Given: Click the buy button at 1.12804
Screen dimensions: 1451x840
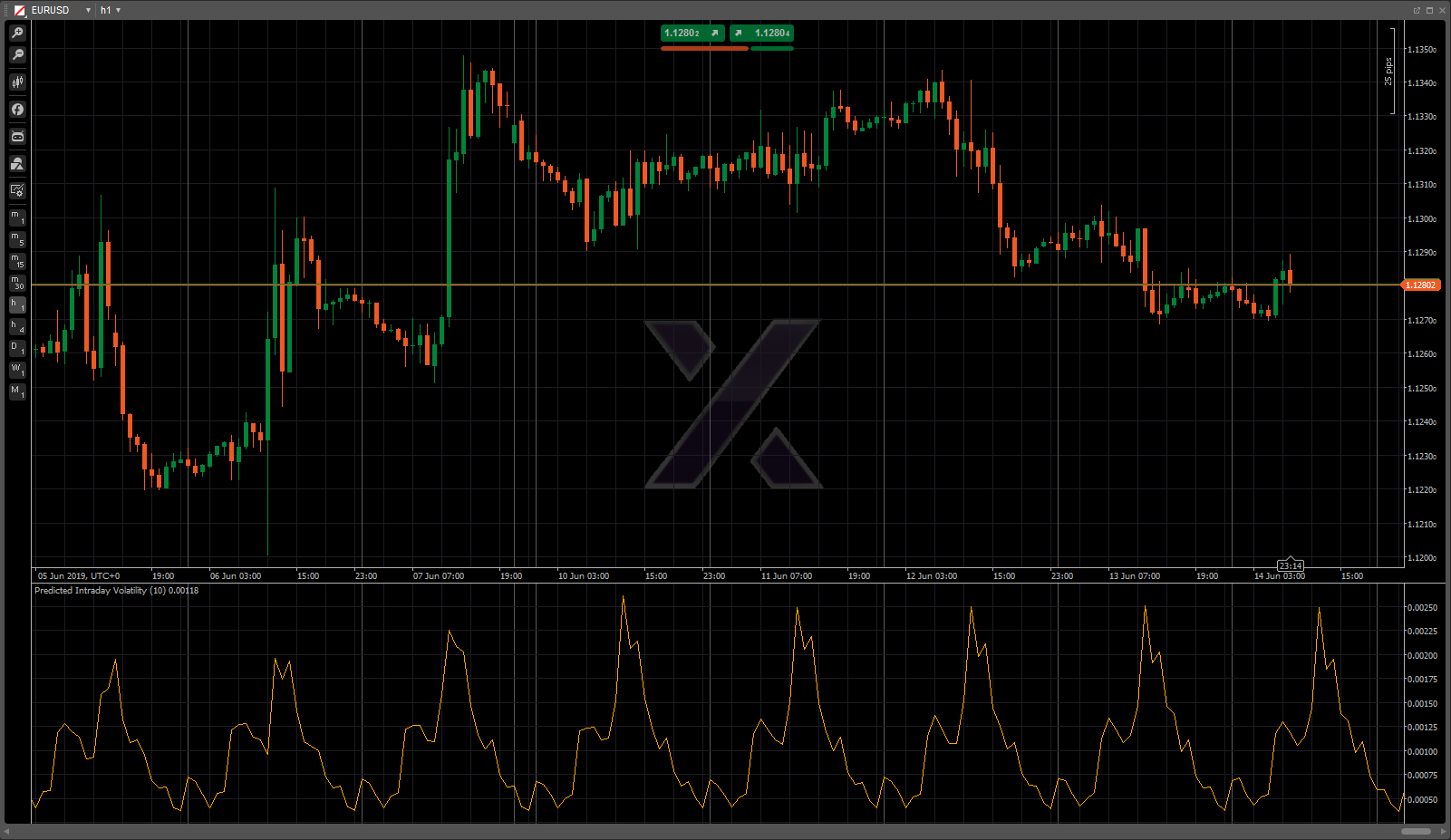Looking at the screenshot, I should click(x=761, y=34).
